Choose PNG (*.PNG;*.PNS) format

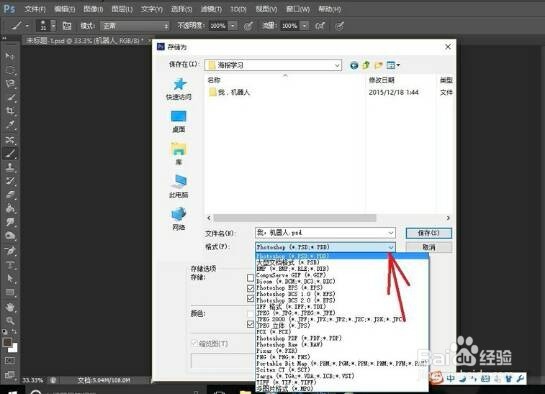[342, 357]
